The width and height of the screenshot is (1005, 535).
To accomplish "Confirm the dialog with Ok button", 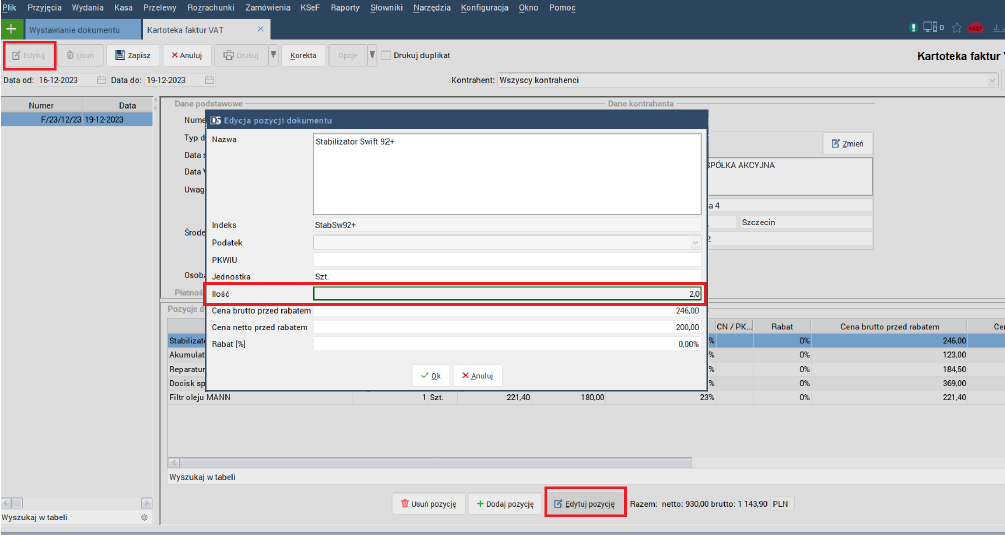I will pos(431,376).
